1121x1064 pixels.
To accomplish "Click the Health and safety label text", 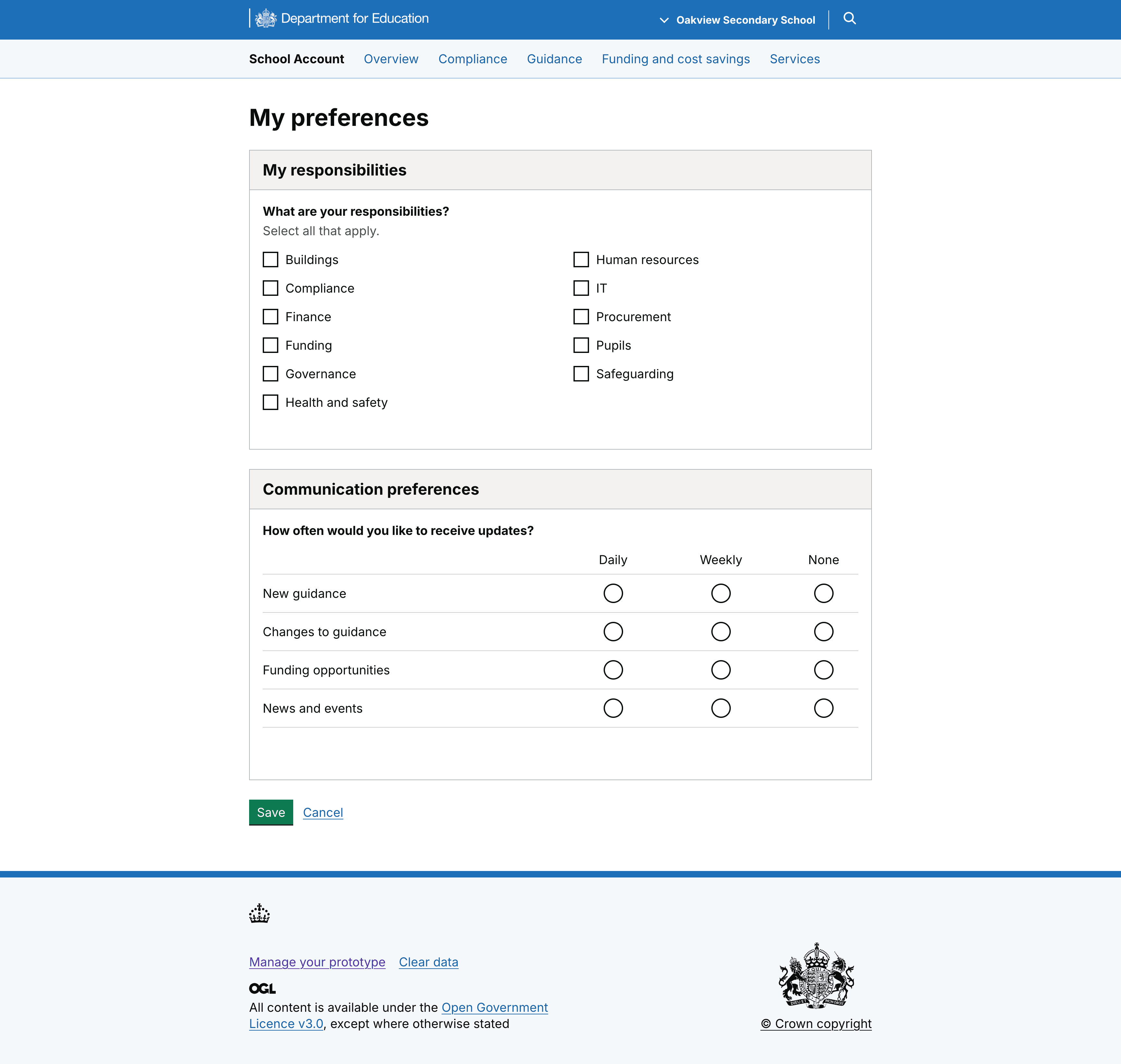I will [336, 402].
